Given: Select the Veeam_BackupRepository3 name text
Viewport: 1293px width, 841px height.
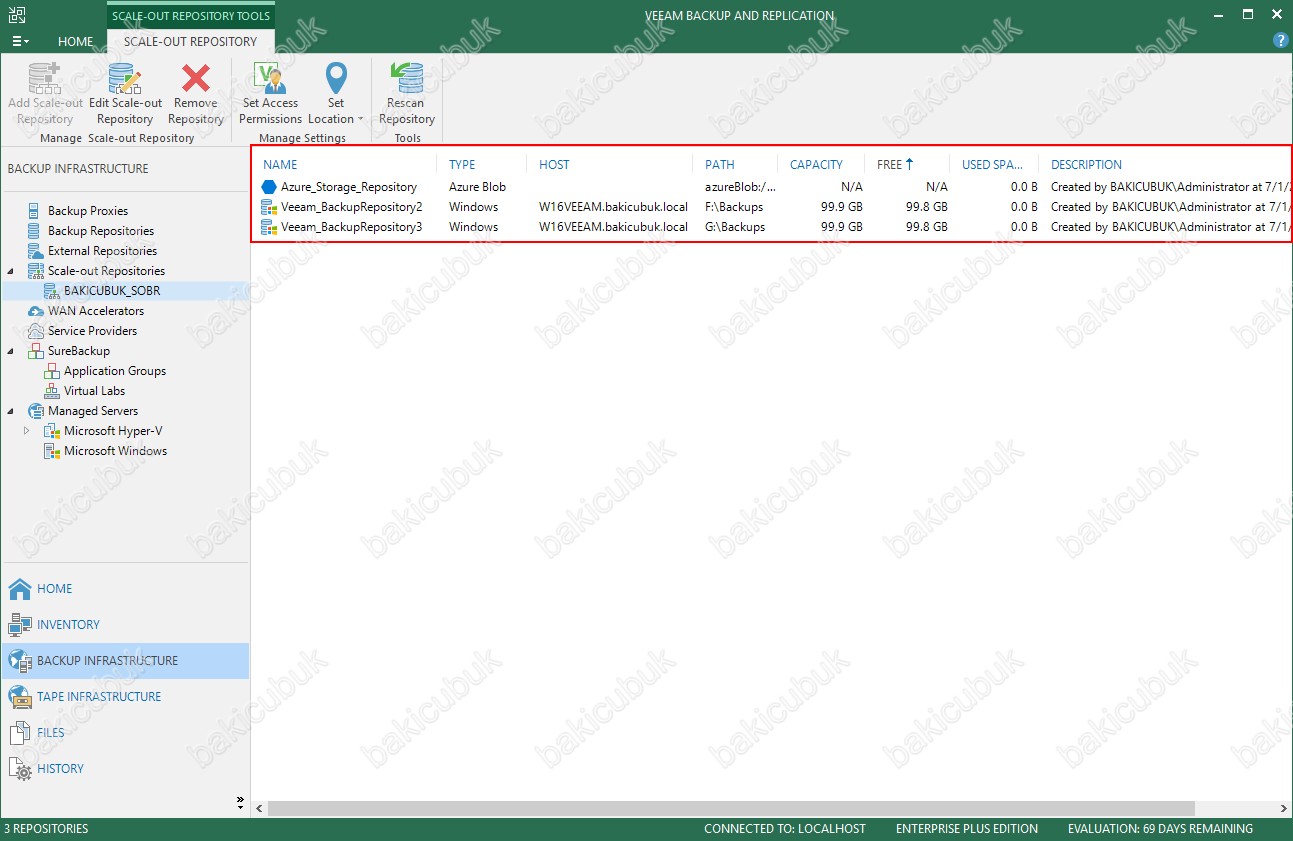Looking at the screenshot, I should point(351,227).
